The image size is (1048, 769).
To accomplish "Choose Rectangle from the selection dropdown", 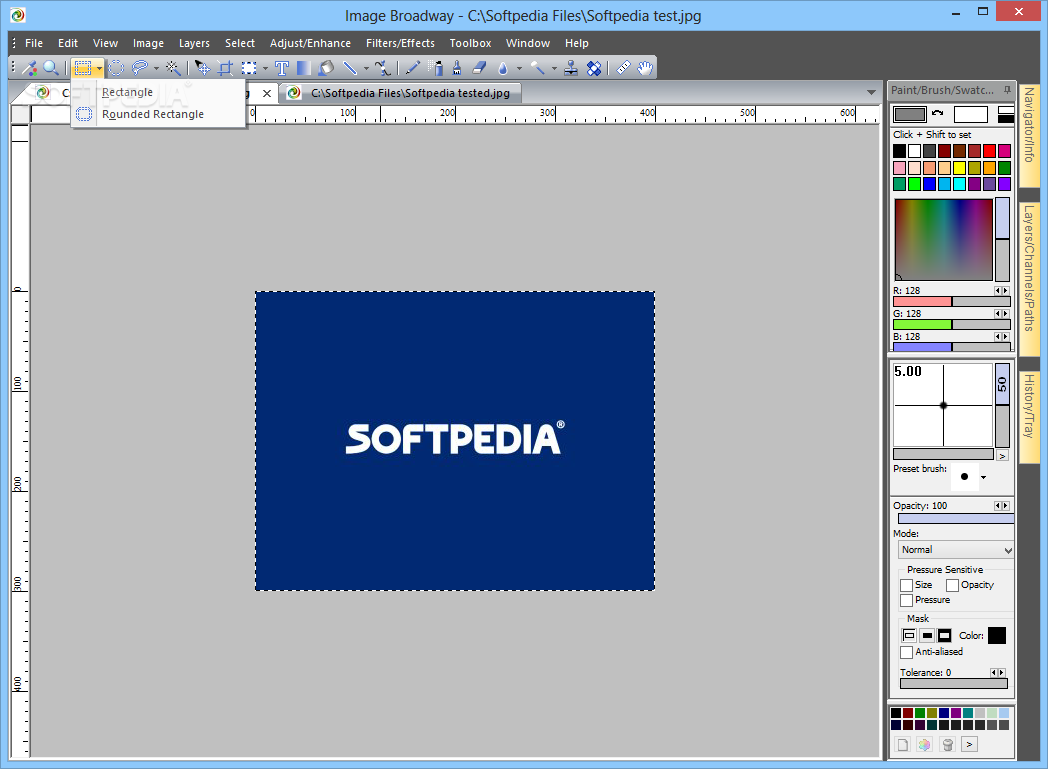I will click(x=158, y=92).
